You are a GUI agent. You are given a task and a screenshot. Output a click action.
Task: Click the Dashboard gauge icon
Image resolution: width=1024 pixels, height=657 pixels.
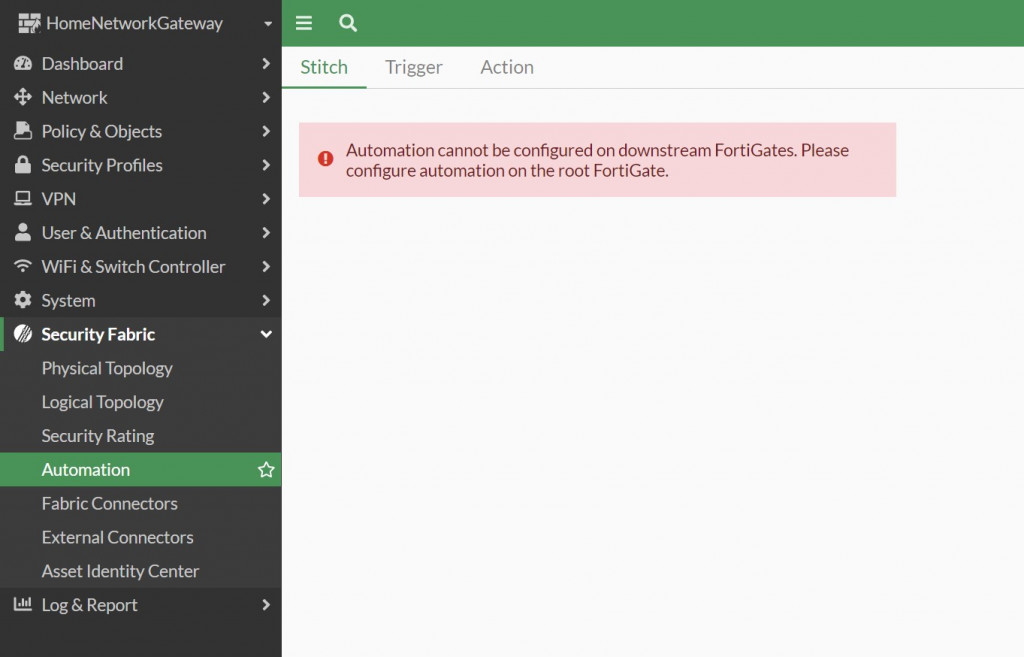(x=23, y=63)
